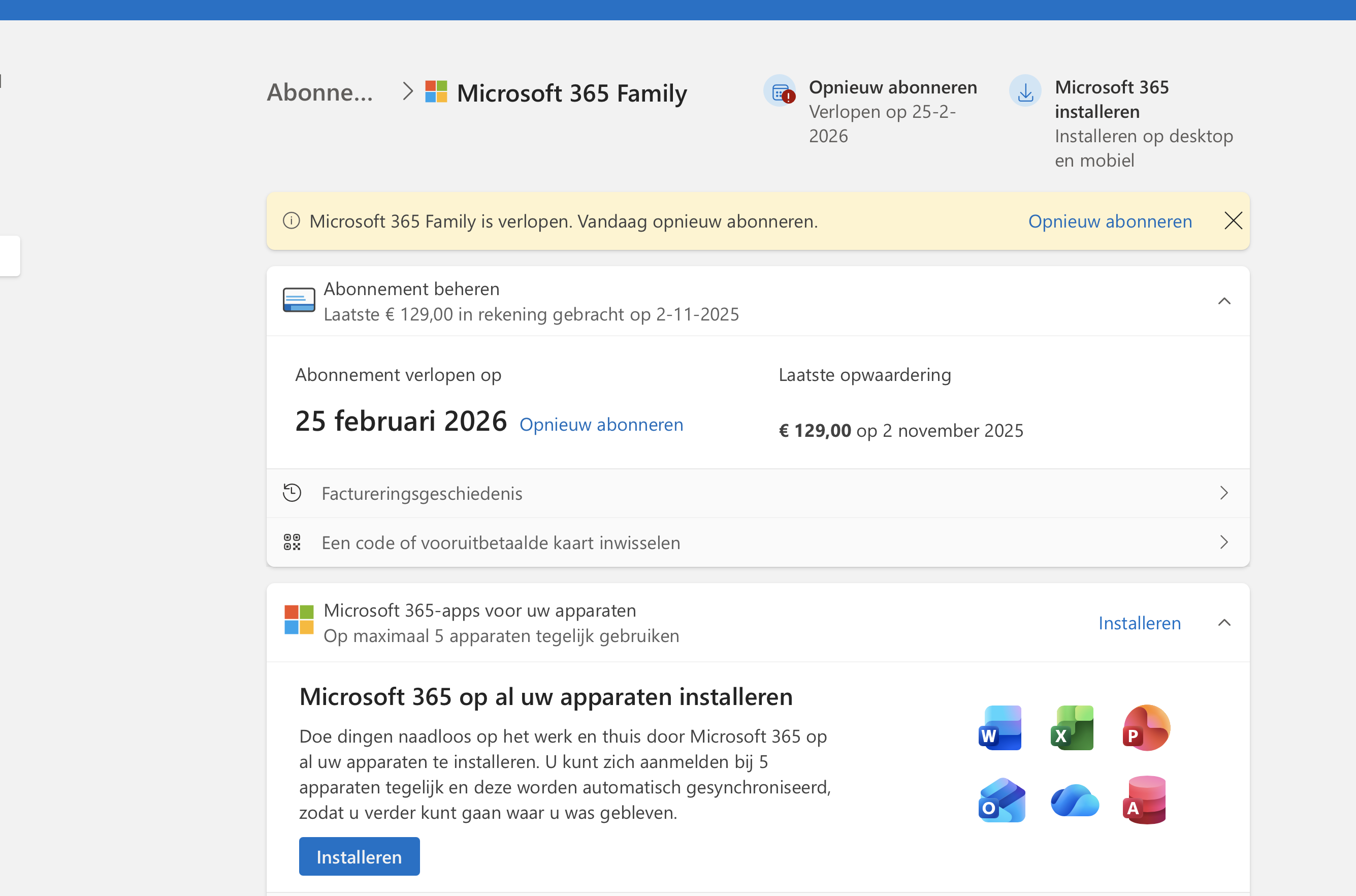1356x896 pixels.
Task: Click the Opnieuw abonneren header action
Action: coord(870,110)
